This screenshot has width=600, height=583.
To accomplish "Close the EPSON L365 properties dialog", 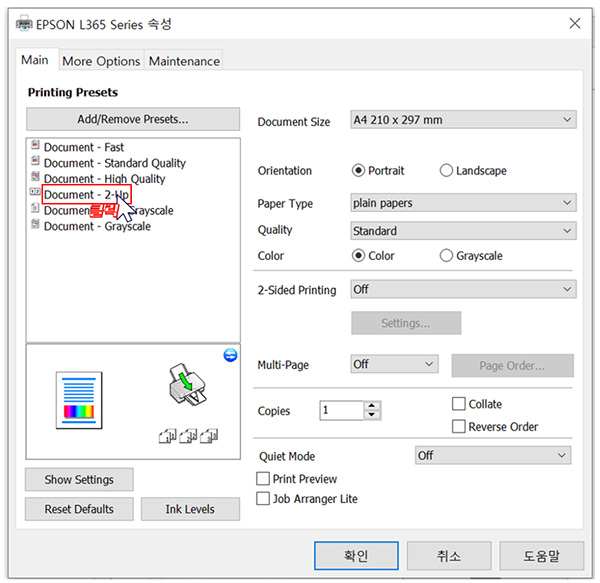I will [575, 23].
